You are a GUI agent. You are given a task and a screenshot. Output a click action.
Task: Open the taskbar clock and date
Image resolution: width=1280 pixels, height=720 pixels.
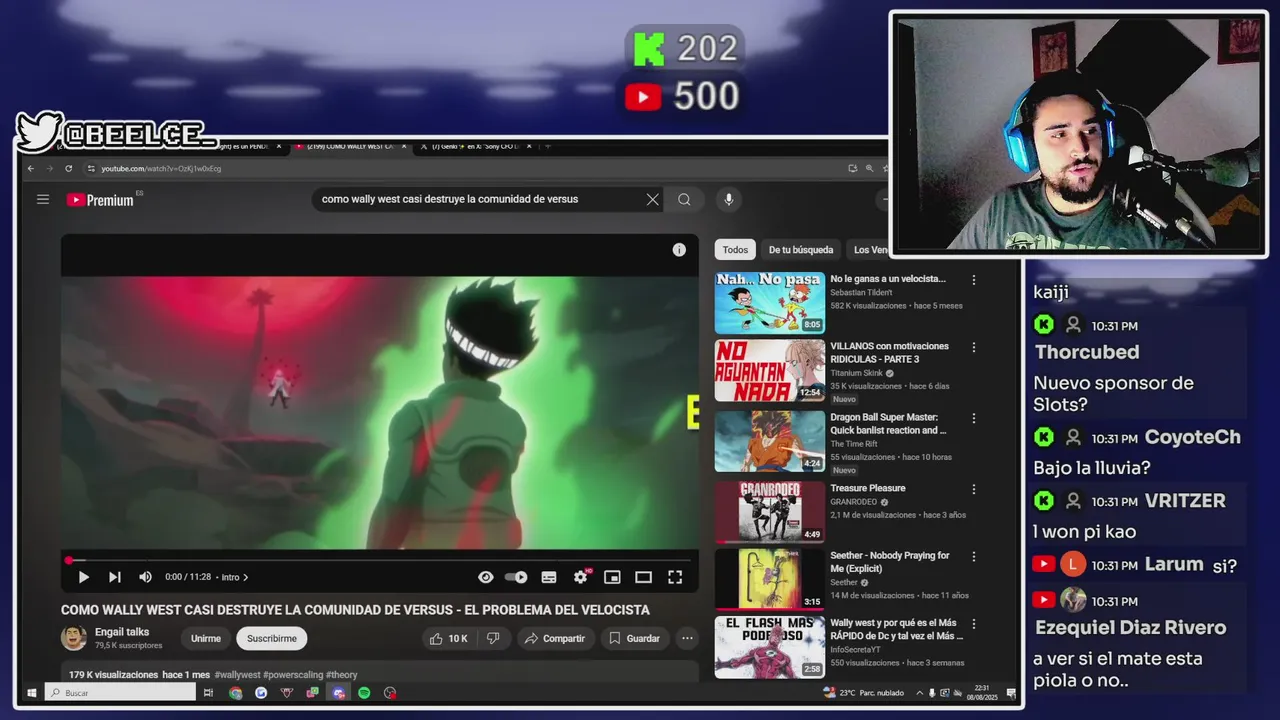982,692
